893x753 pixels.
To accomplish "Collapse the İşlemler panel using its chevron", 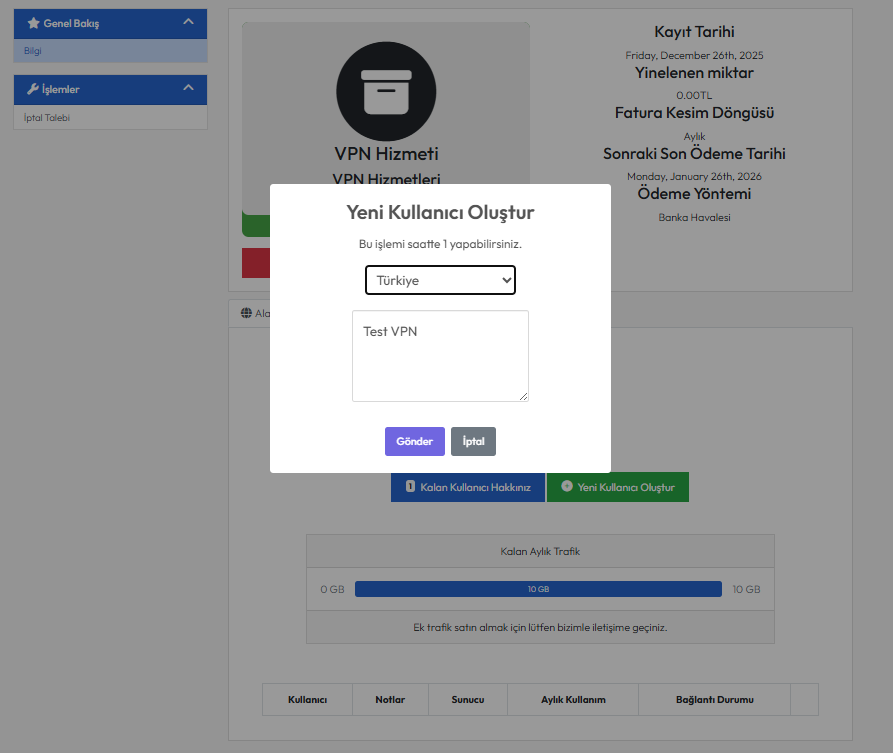I will point(188,89).
